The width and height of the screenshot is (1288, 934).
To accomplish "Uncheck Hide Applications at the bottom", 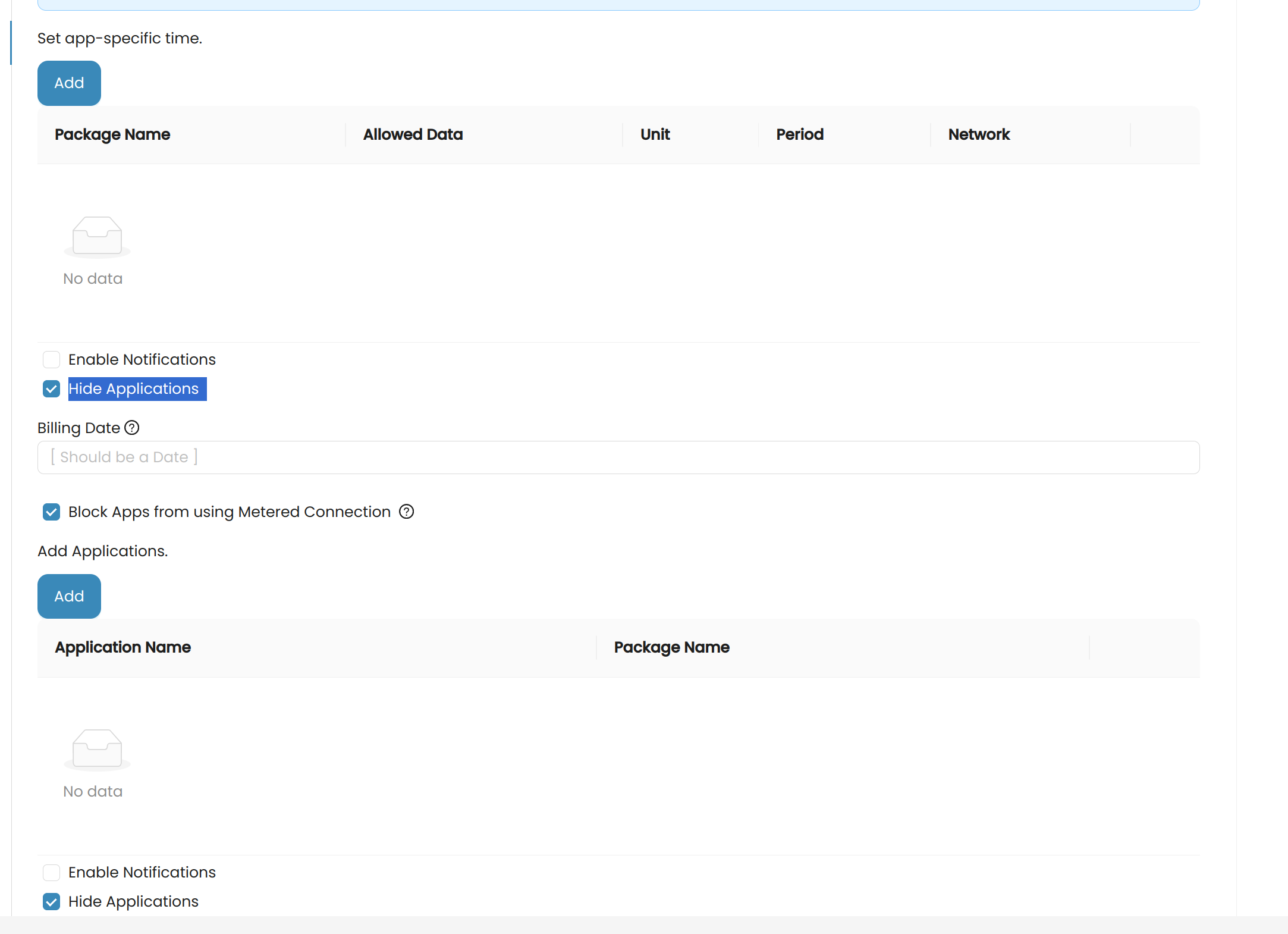I will point(51,902).
